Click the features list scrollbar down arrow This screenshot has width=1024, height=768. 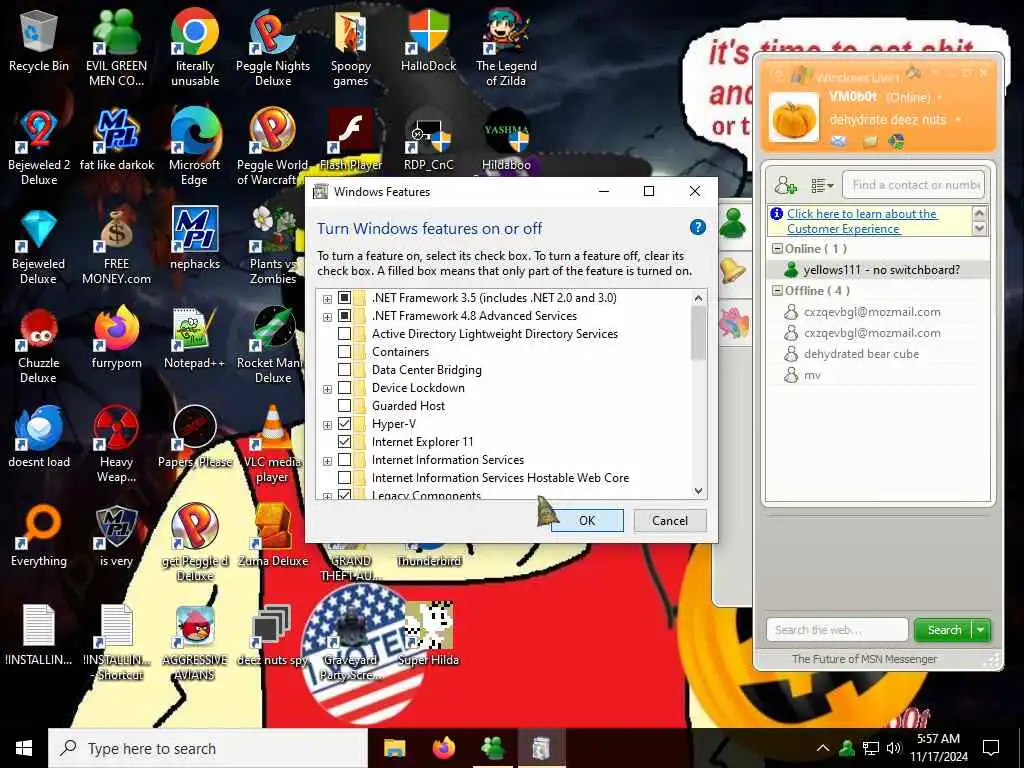(698, 491)
